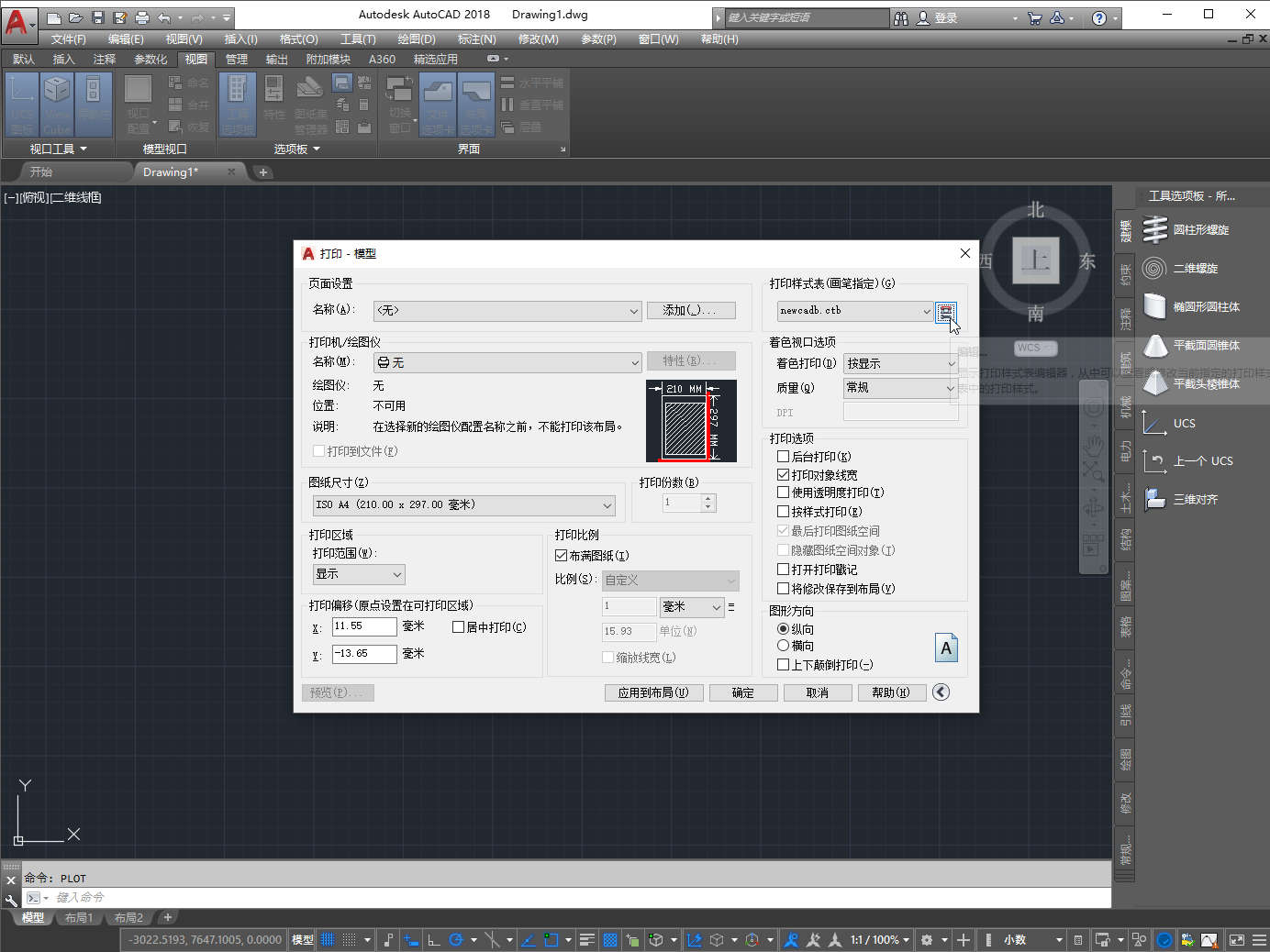Screen dimensions: 1270x952
Task: Enable plot with plot styles checkbox (按样式打印)
Action: click(783, 511)
